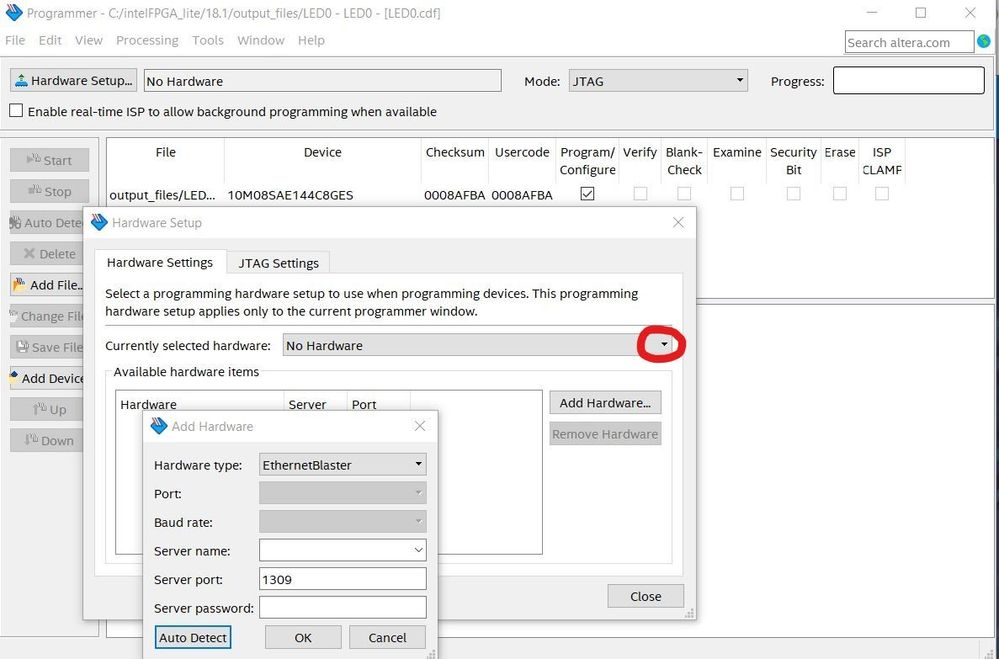Tick the ISP CLAMP checkbox in the device row
Screen dimensions: 999x659
882,193
